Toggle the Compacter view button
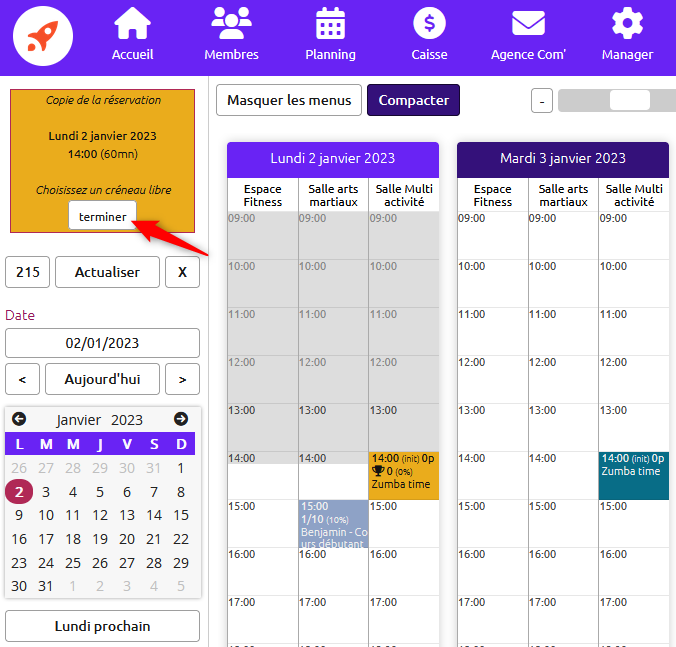Image resolution: width=676 pixels, height=647 pixels. pos(413,100)
